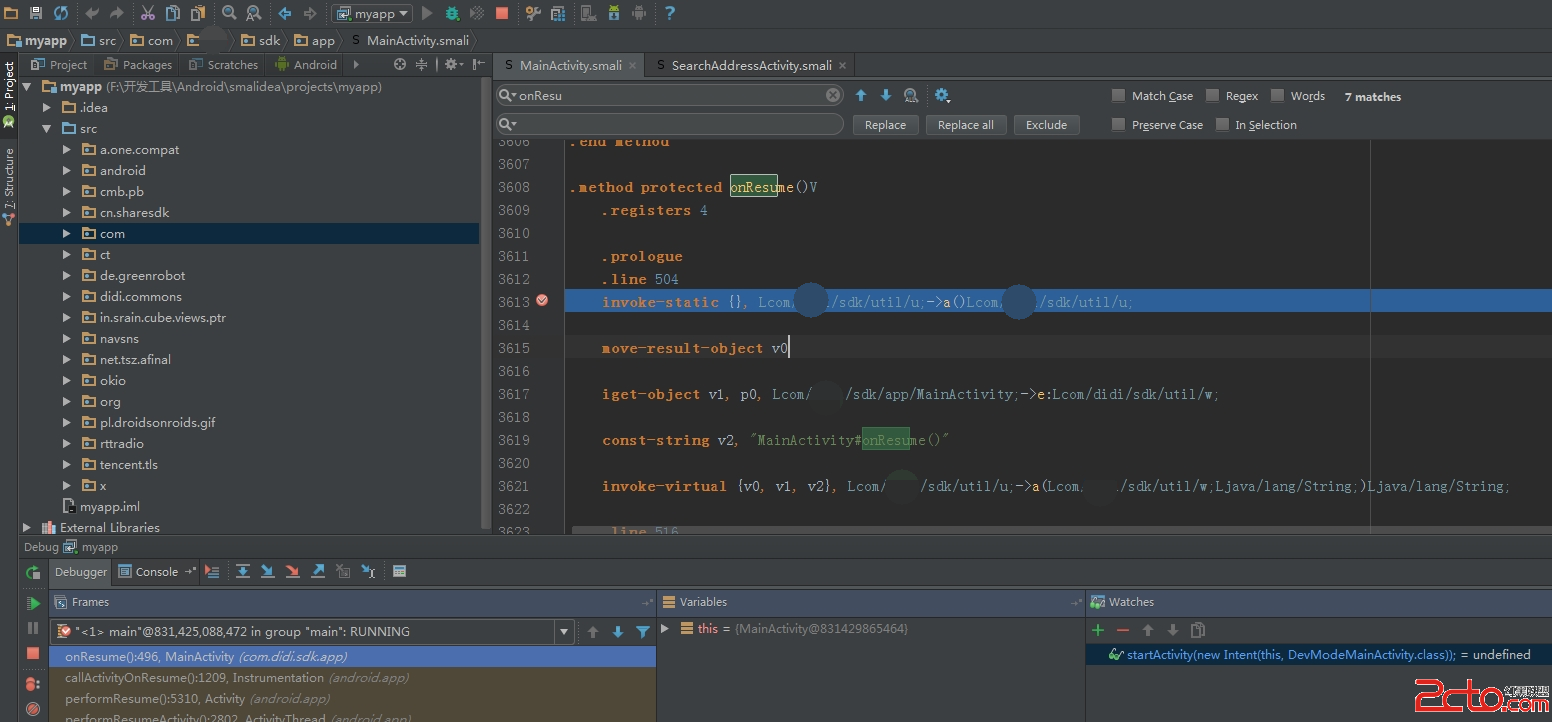This screenshot has width=1552, height=722.
Task: Switch to SearchAddressActivity.smali tab
Action: point(750,65)
